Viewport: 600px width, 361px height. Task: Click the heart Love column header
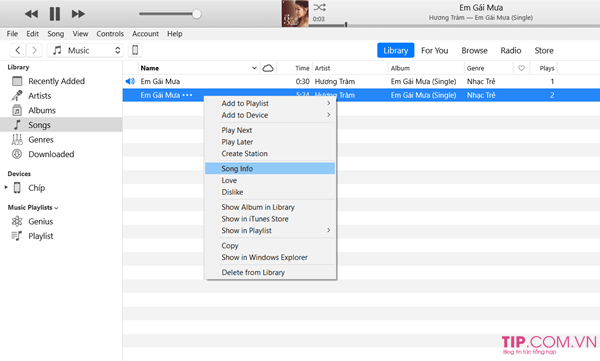coord(521,68)
